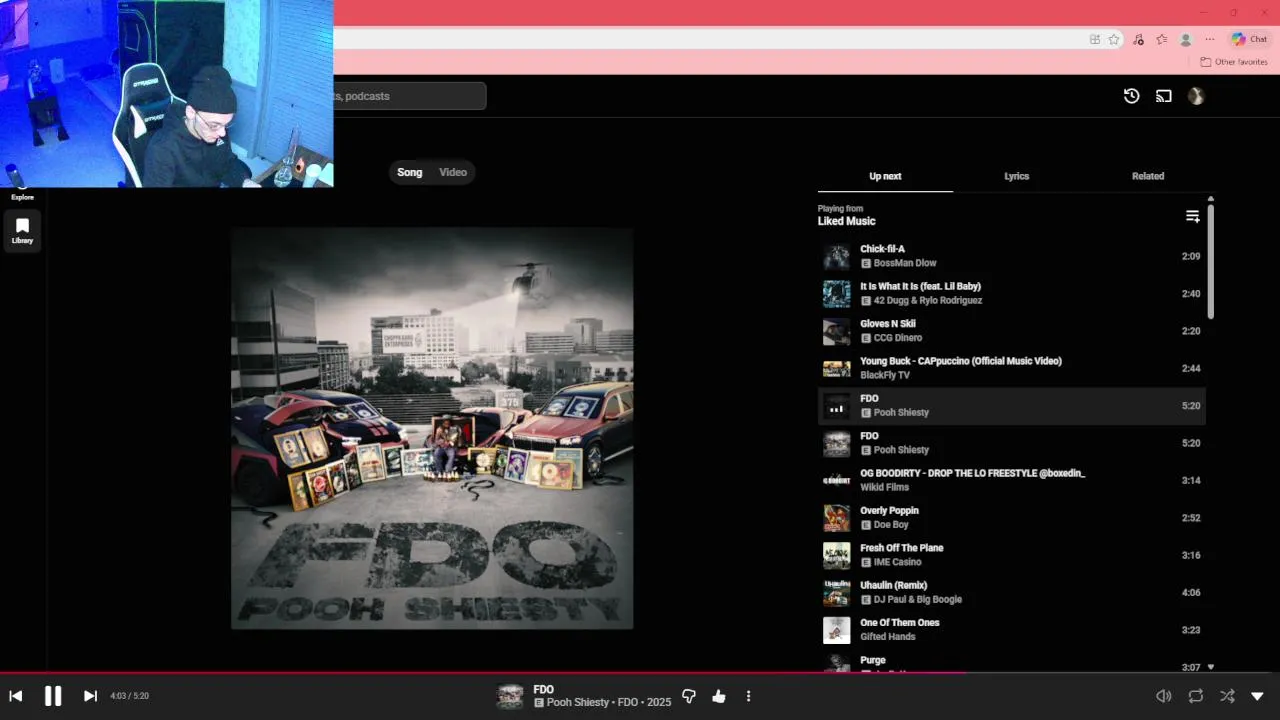Open 42 Dugg & Rylo Rodriguez artist link
Screen dimensions: 1280x720
coord(928,300)
